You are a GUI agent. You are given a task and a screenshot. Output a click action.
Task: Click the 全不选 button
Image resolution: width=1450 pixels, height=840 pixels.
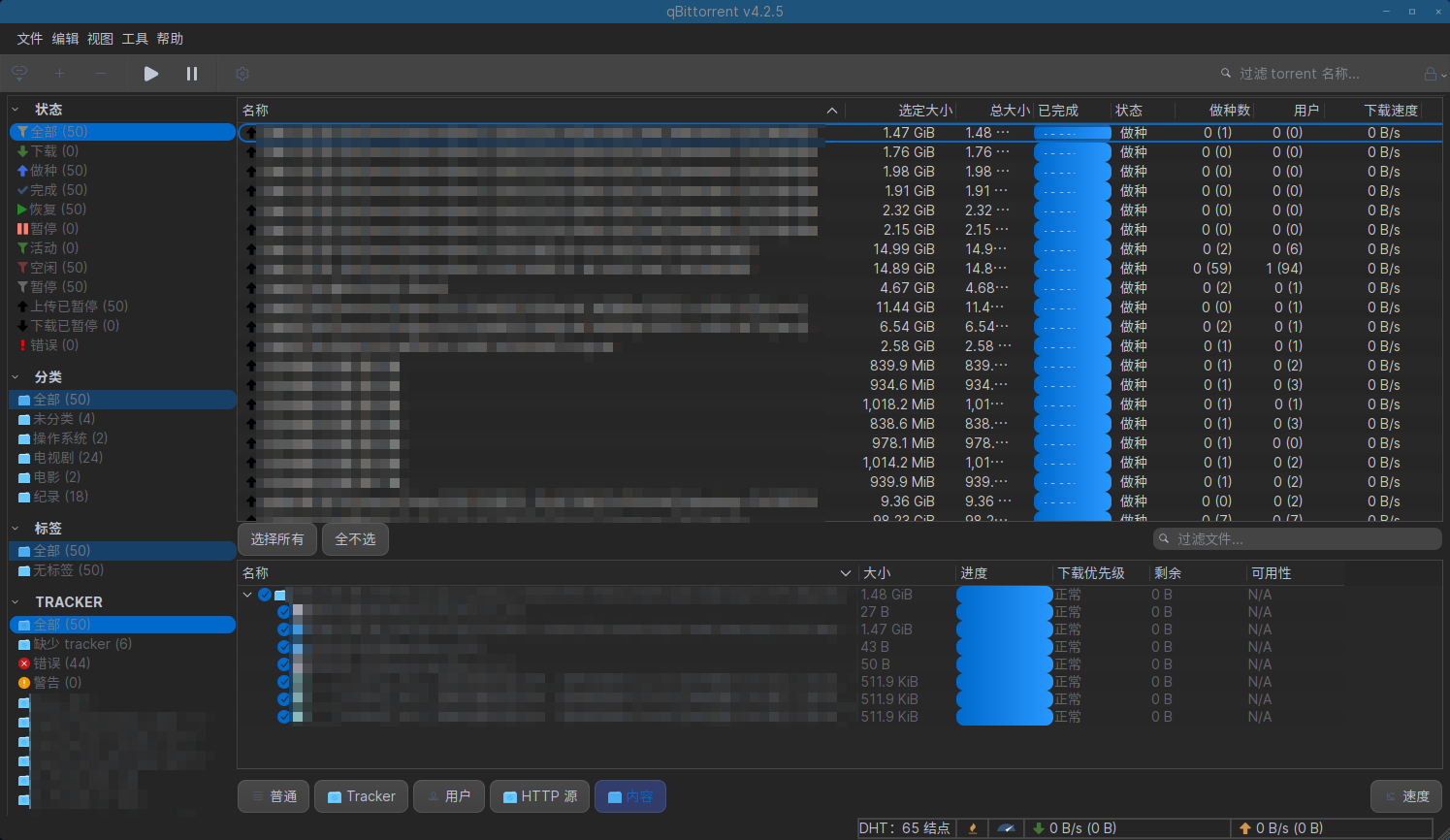tap(355, 539)
